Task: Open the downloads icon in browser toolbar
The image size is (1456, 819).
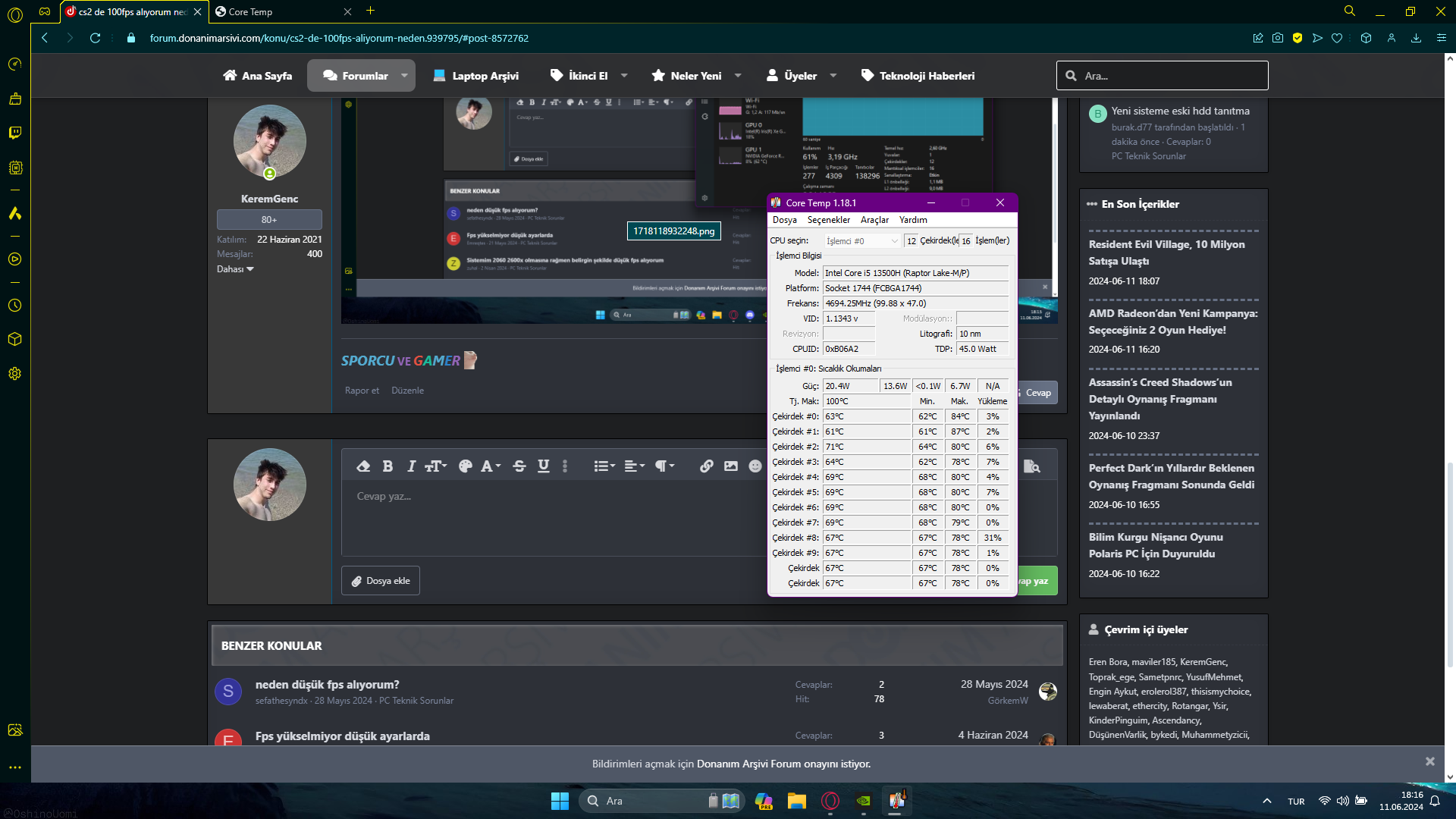Action: pyautogui.click(x=1416, y=38)
